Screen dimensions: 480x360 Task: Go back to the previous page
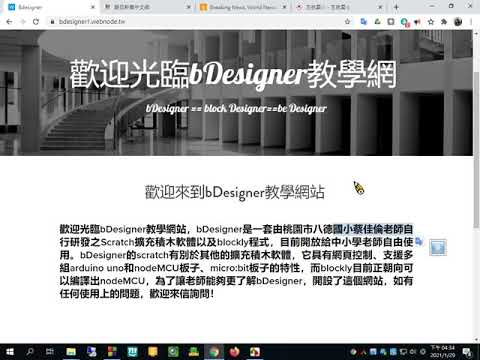pos(9,22)
